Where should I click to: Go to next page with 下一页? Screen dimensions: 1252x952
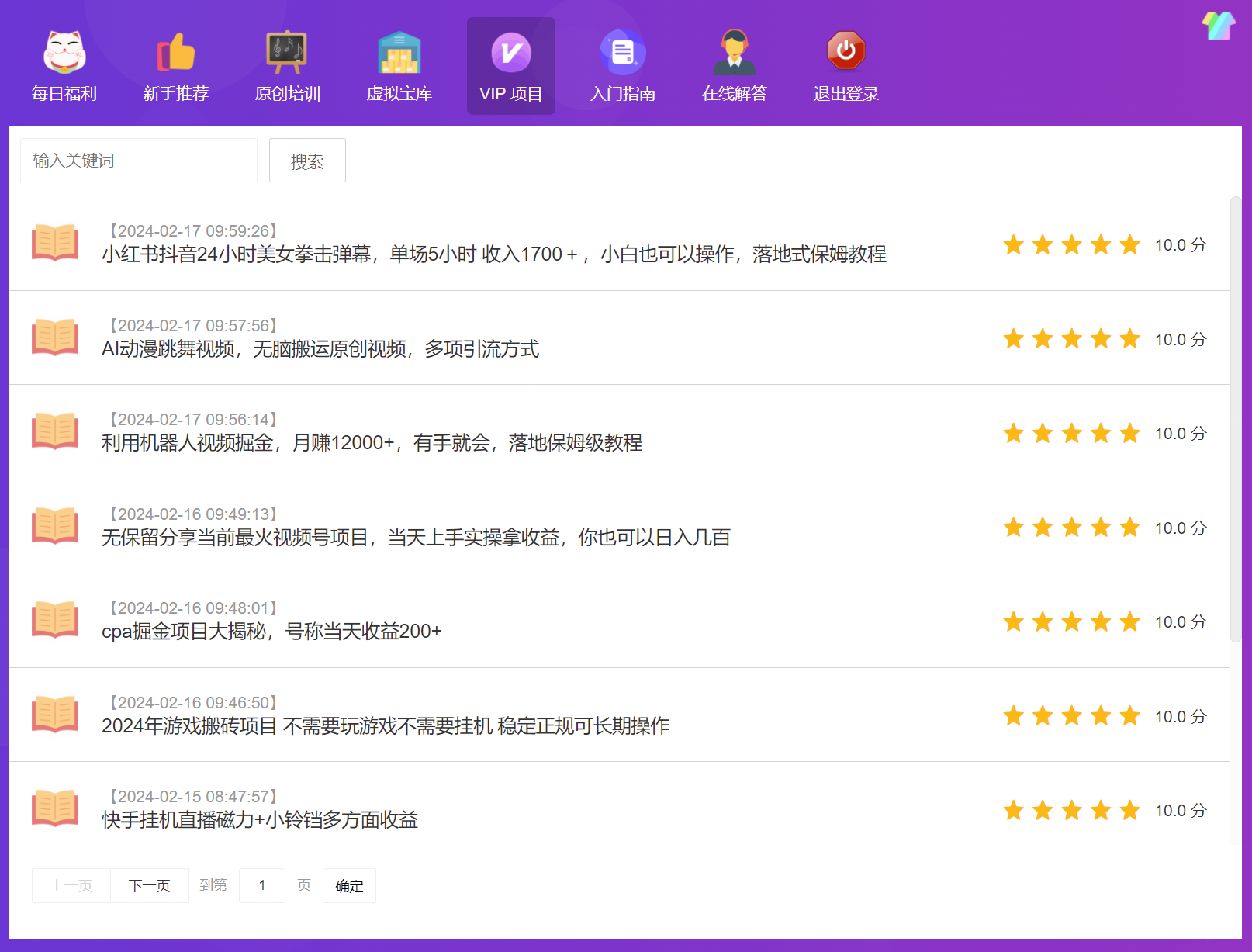click(150, 885)
